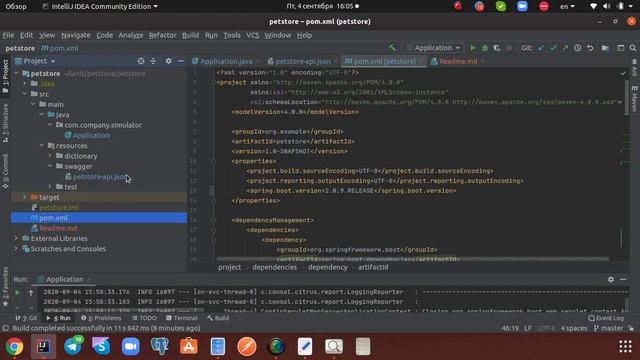Open Run panel settings gear
The width and height of the screenshot is (640, 360).
[x=611, y=279]
